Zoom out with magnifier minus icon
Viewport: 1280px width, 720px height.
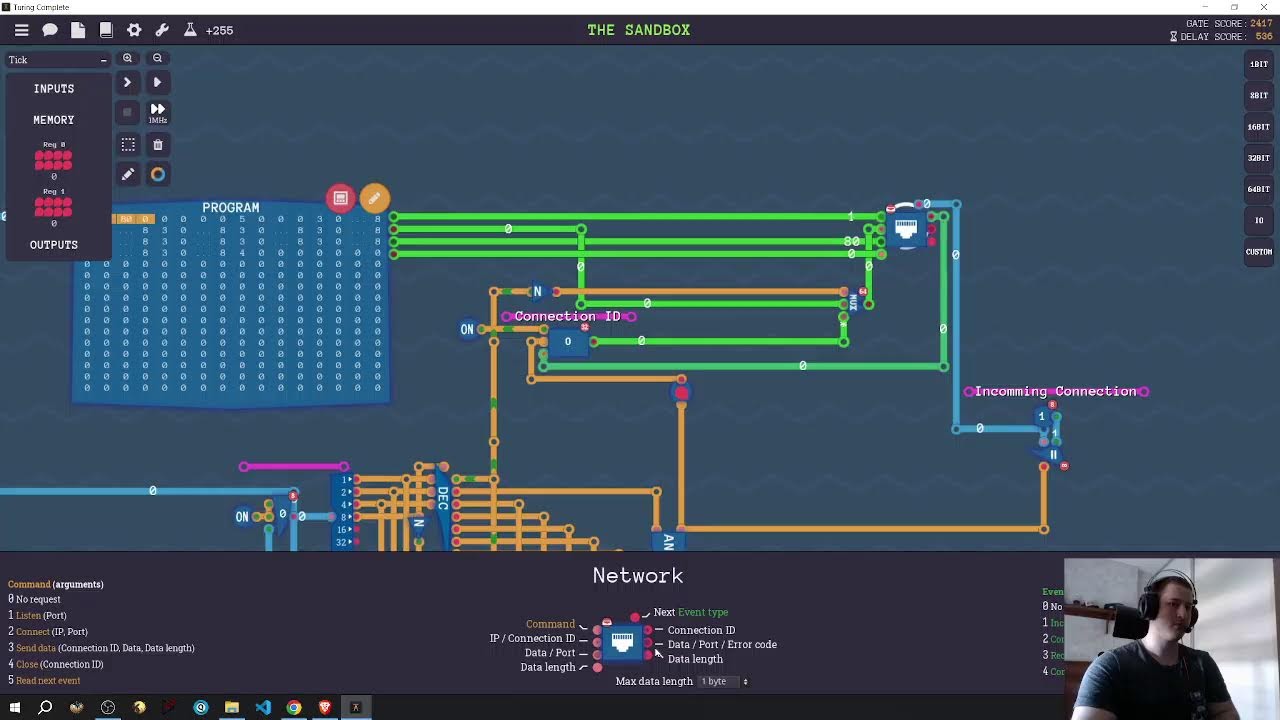point(157,58)
